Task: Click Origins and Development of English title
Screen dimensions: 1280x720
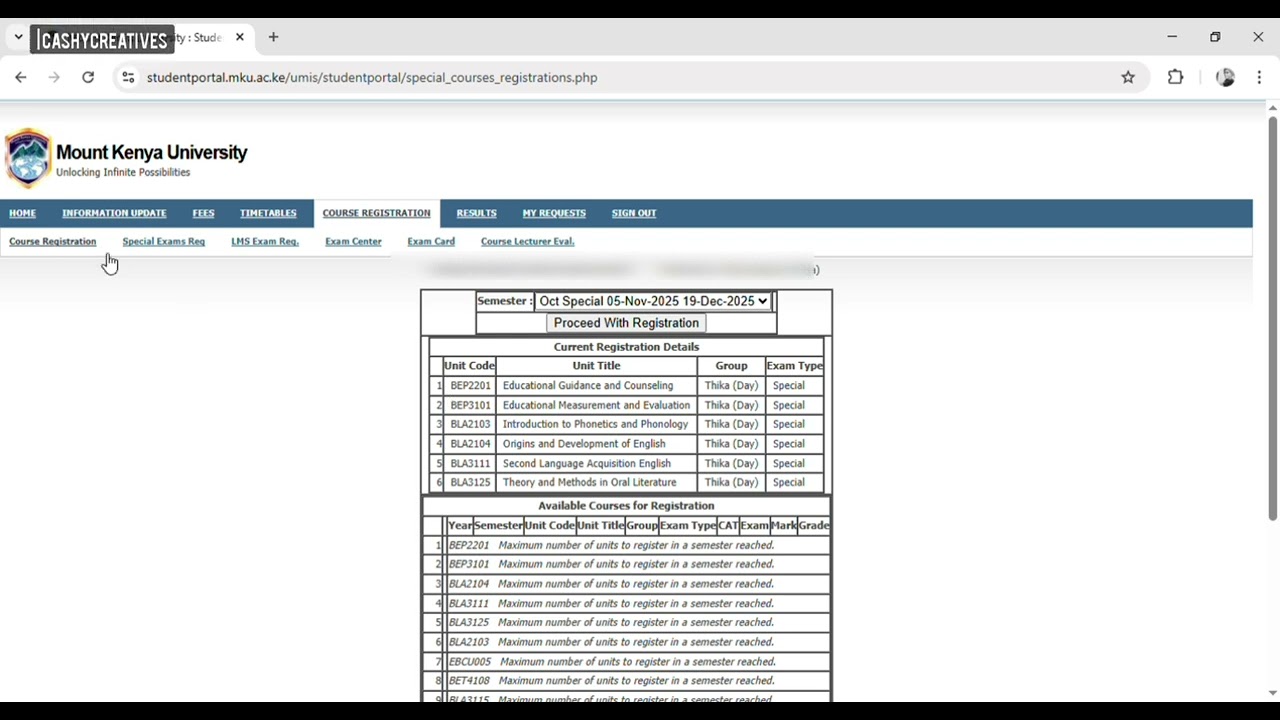Action: [584, 444]
